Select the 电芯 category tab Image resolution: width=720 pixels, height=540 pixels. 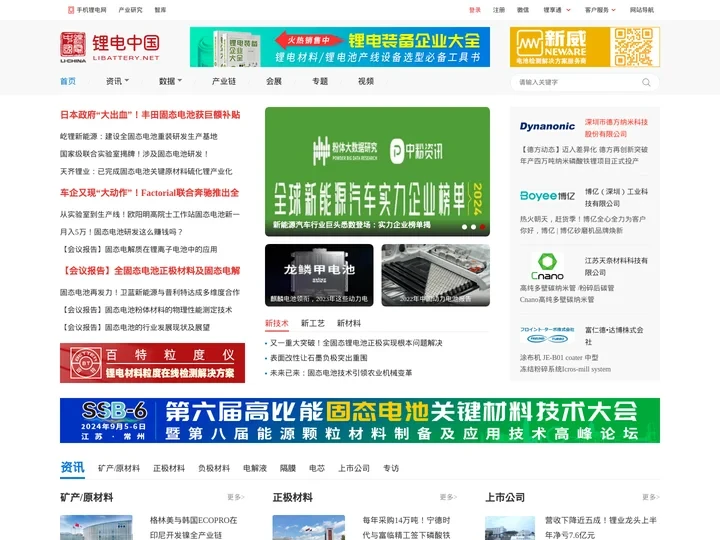point(317,468)
